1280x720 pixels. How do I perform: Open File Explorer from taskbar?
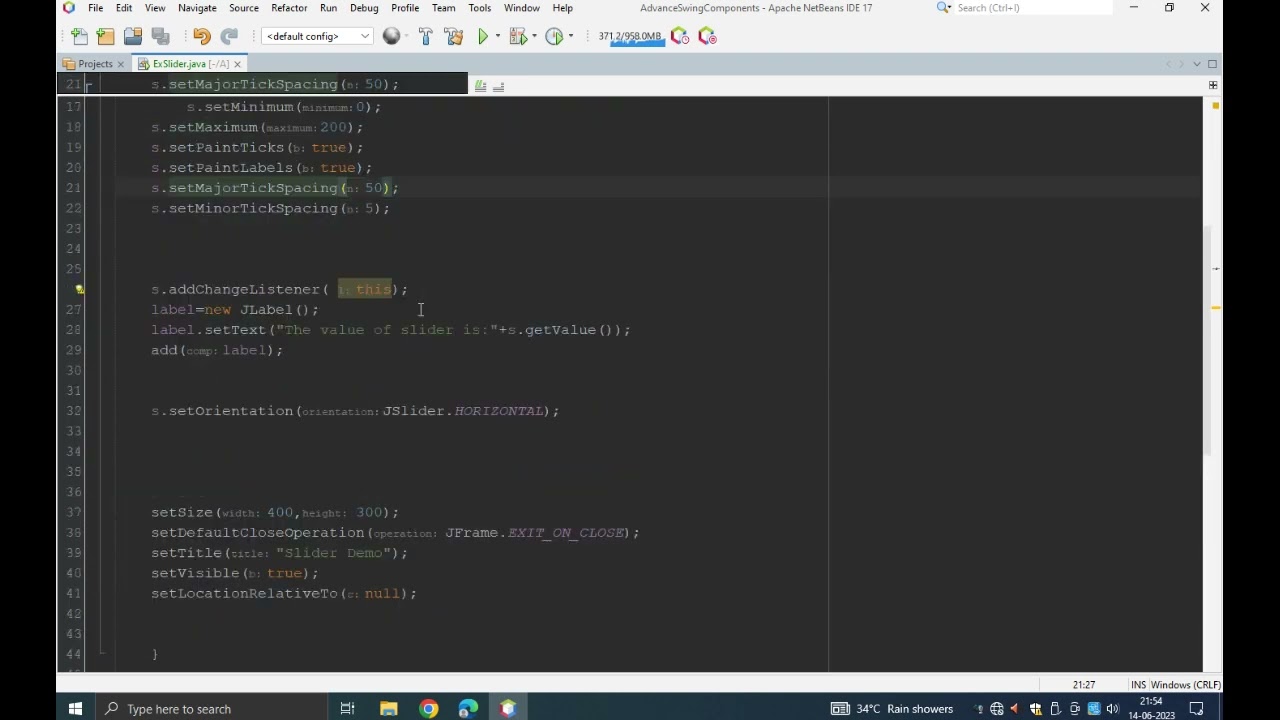(x=388, y=709)
